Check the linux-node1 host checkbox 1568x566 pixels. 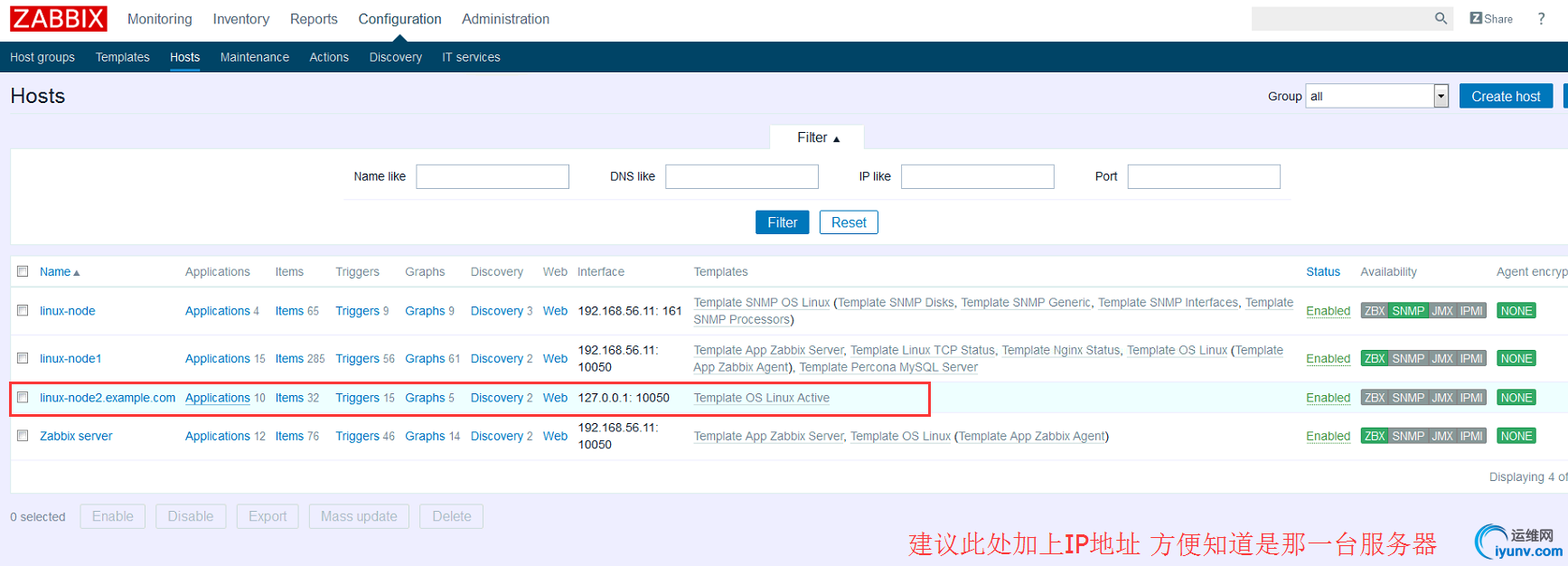(x=23, y=358)
